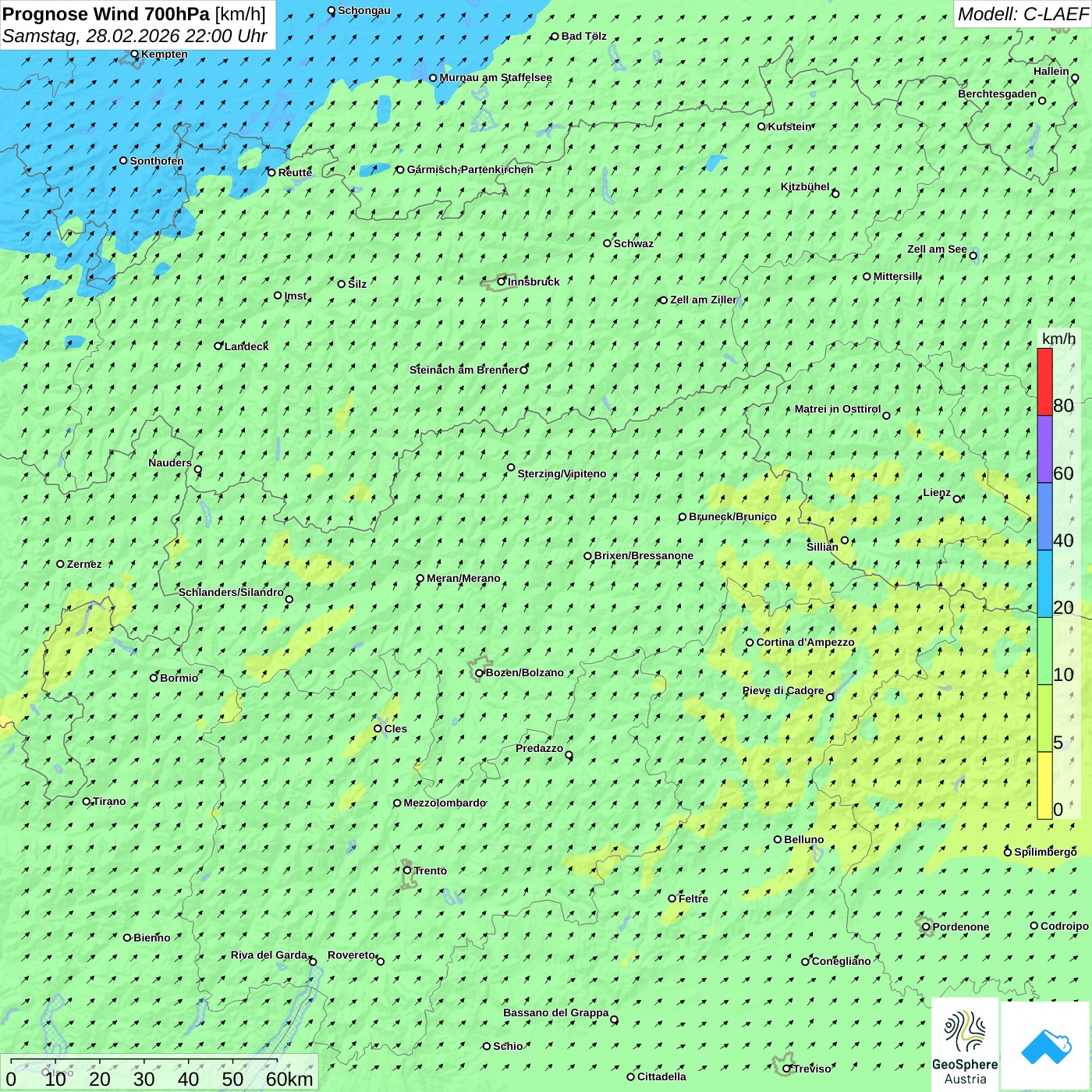Viewport: 1092px width, 1092px height.
Task: Select the Kitzbühel location marker
Action: pos(835,193)
